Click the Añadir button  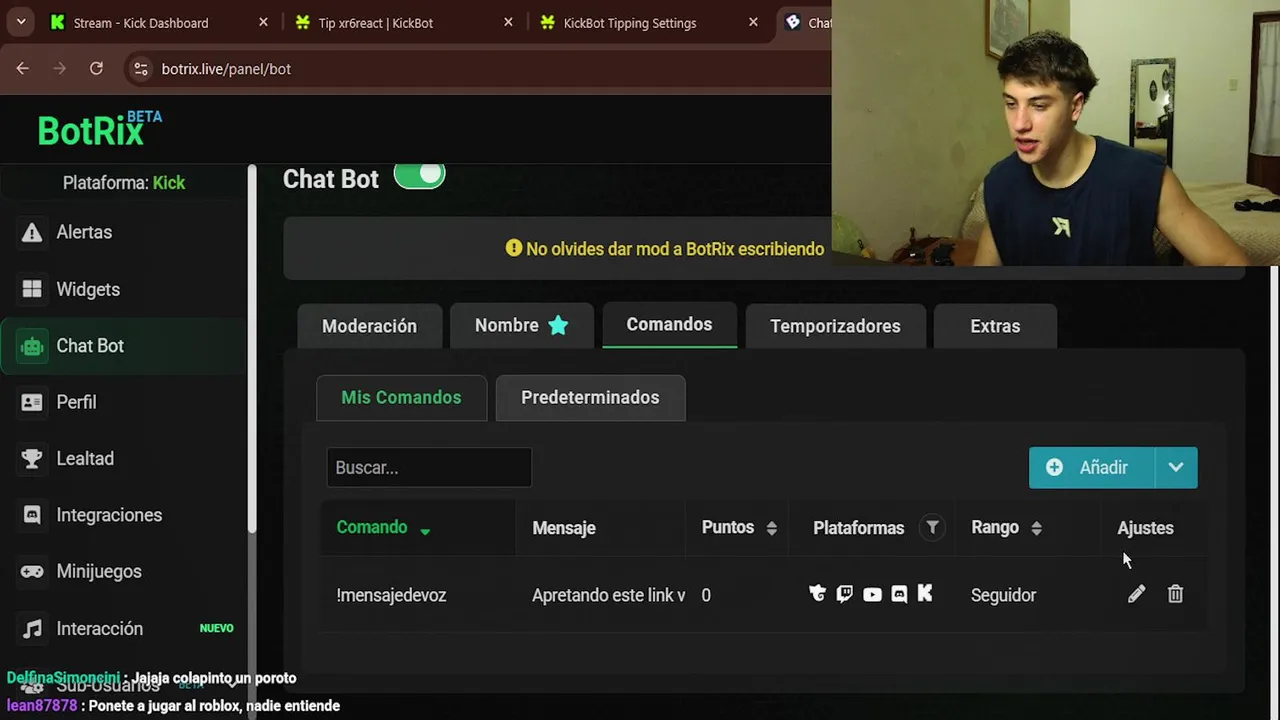point(1092,467)
